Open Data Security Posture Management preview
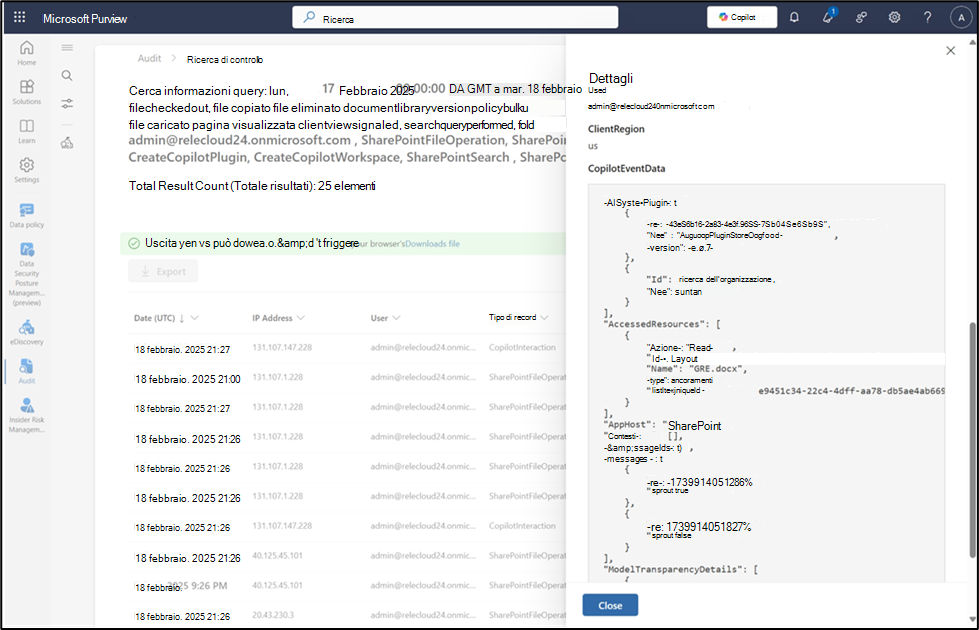Viewport: 979px width, 630px height. (x=27, y=273)
